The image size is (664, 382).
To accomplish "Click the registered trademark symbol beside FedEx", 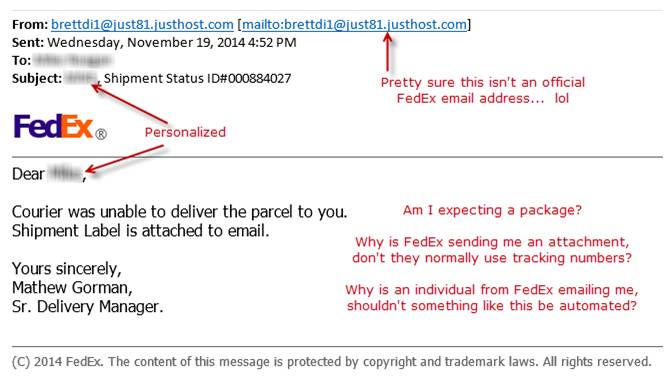I will point(101,135).
